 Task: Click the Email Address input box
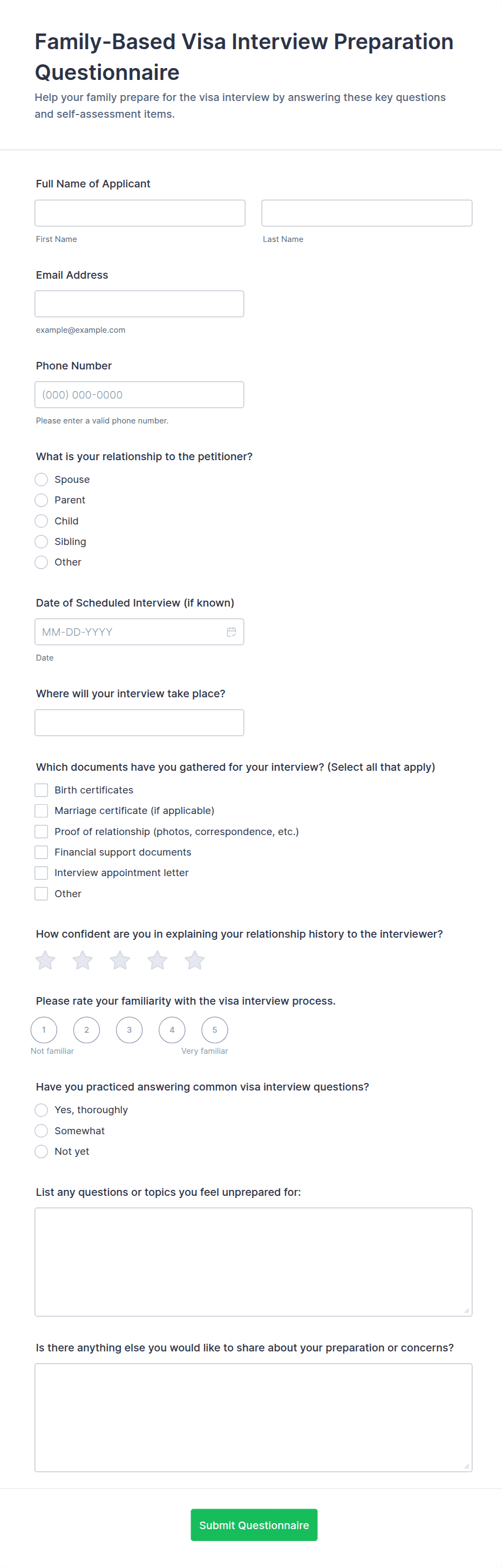point(139,304)
